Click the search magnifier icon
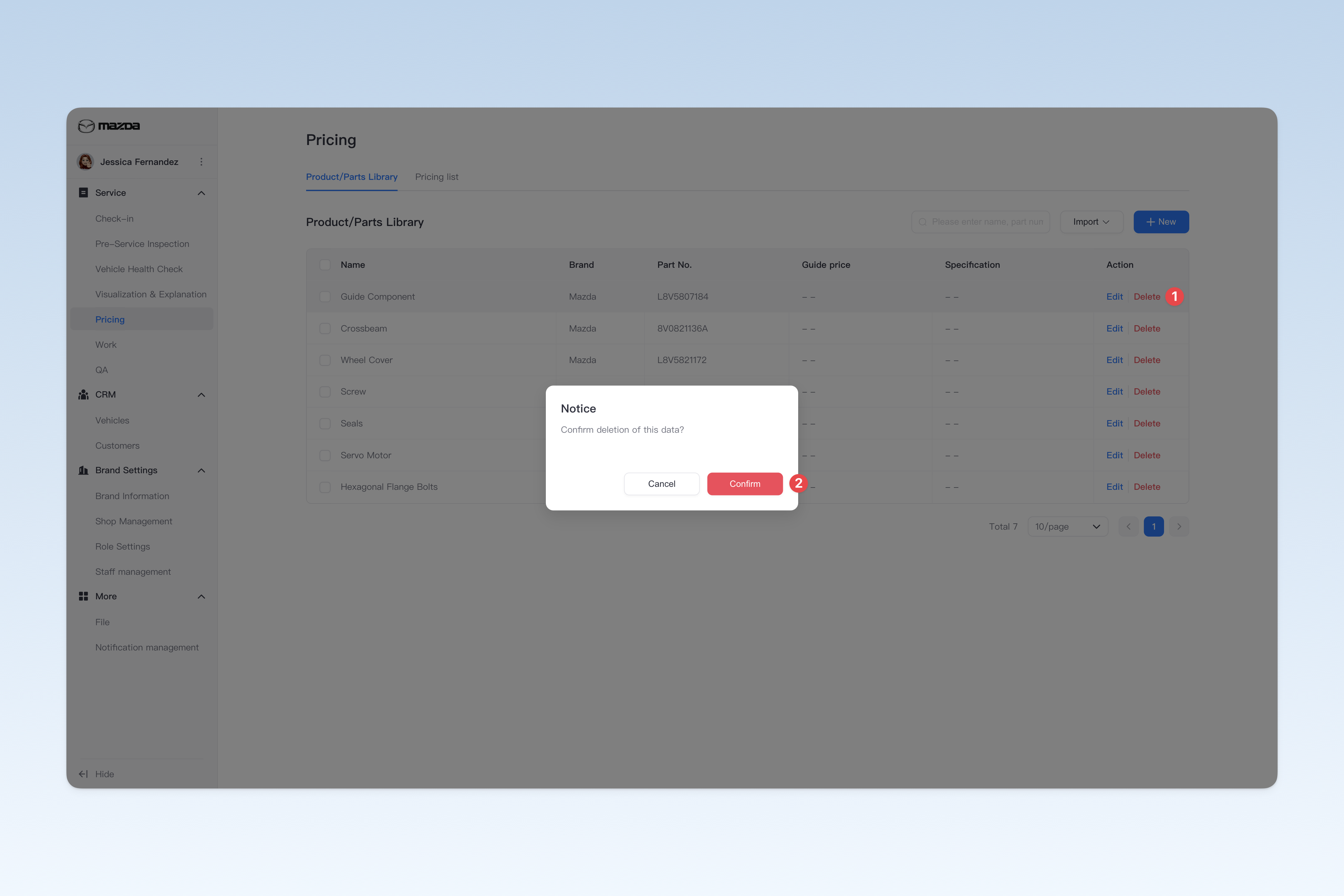 922,222
